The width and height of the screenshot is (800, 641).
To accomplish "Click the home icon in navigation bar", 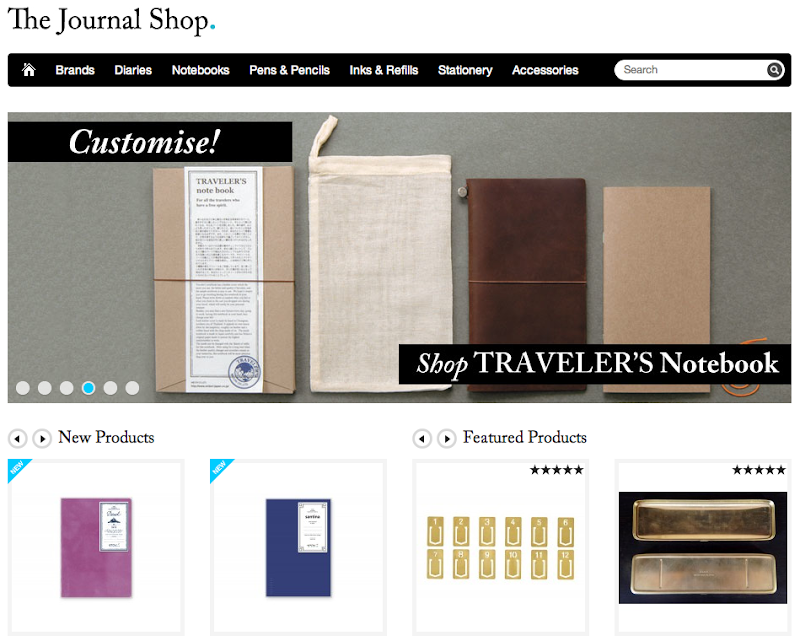I will pyautogui.click(x=29, y=70).
